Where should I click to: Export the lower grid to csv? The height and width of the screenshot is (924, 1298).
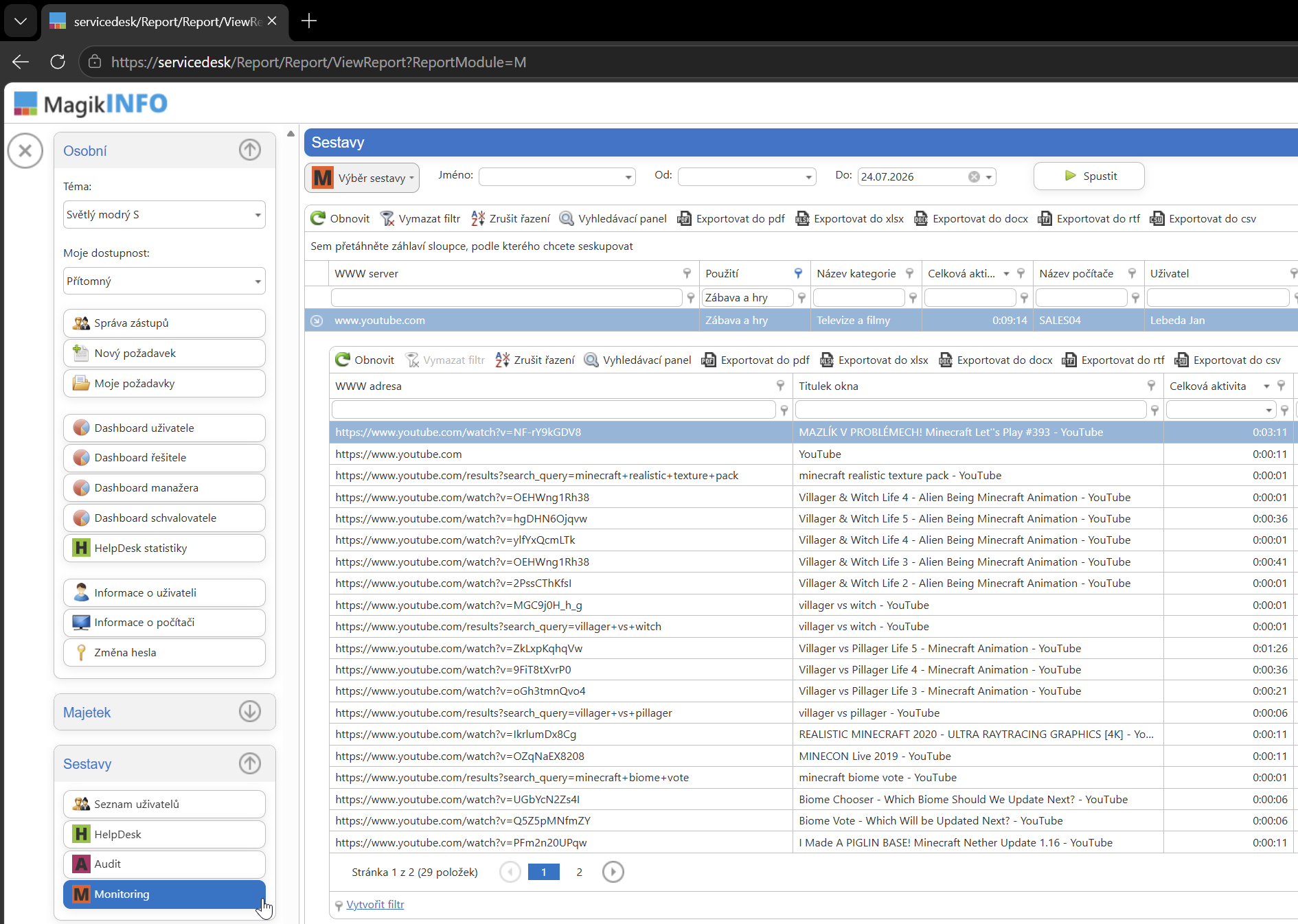pos(1227,360)
